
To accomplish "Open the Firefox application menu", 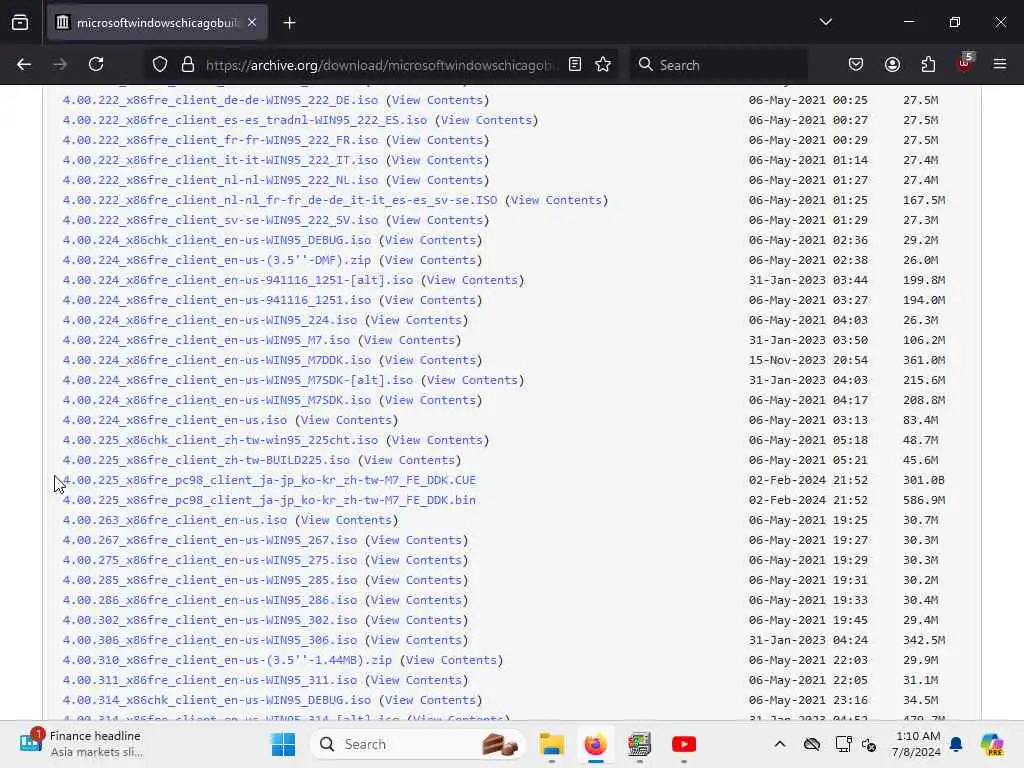I will click(1000, 65).
